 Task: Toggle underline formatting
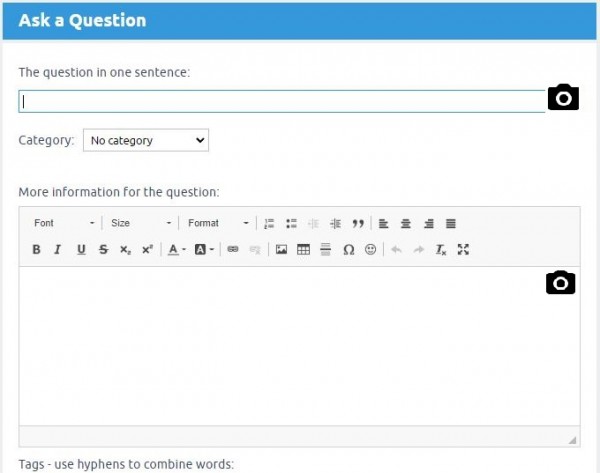(81, 250)
